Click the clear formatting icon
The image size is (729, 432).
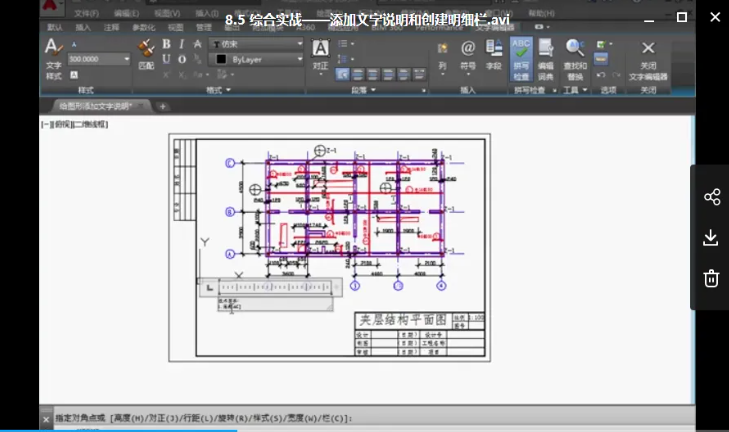225,74
